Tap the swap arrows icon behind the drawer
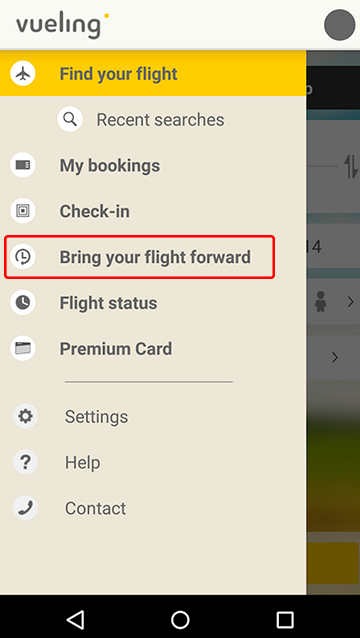Viewport: 360px width, 638px height. coord(352,166)
